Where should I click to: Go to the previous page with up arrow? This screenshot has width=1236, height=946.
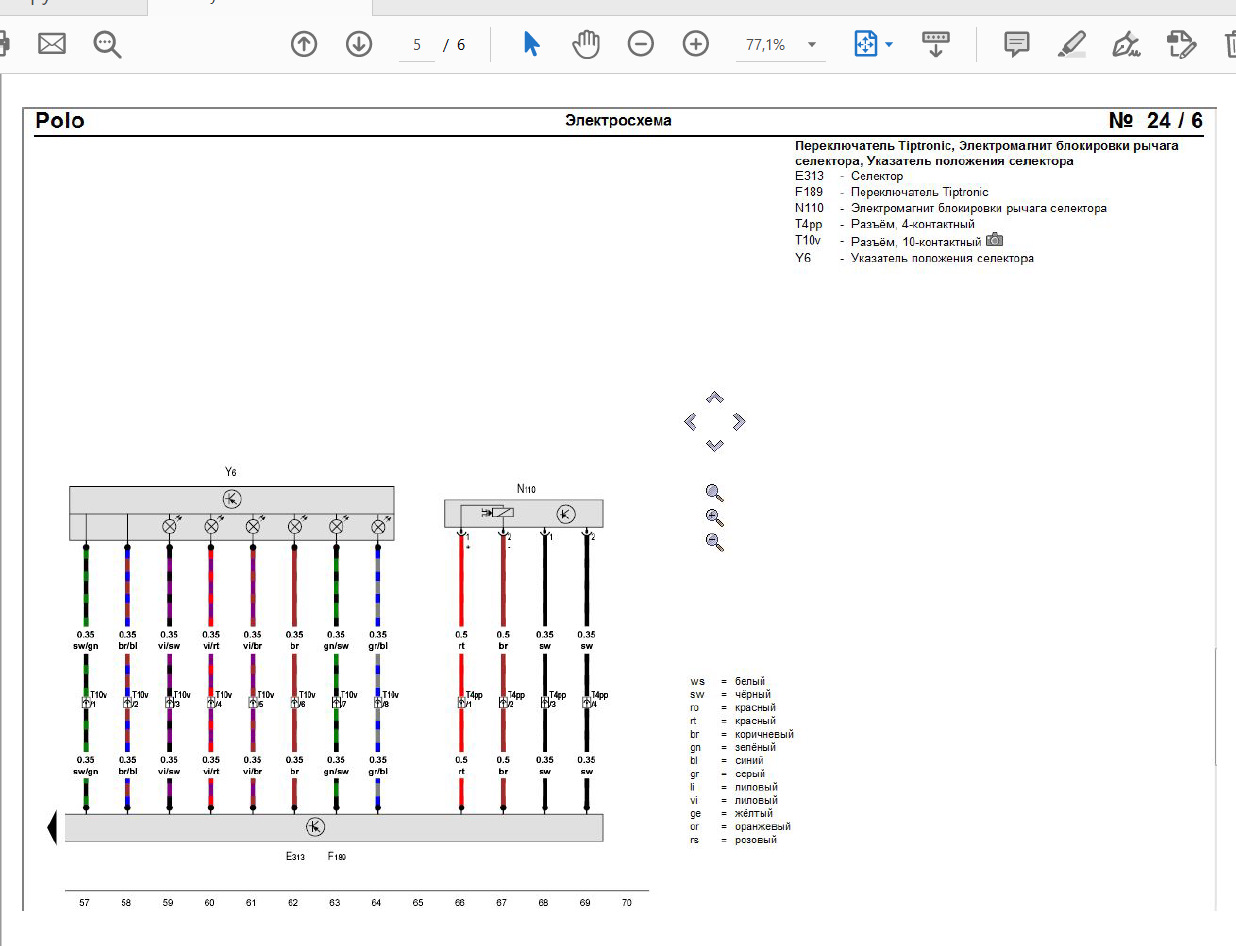pos(304,44)
